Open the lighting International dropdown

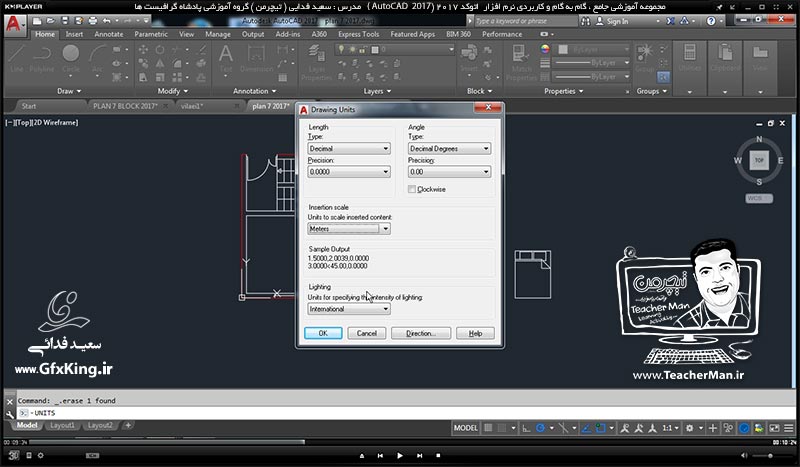point(349,309)
